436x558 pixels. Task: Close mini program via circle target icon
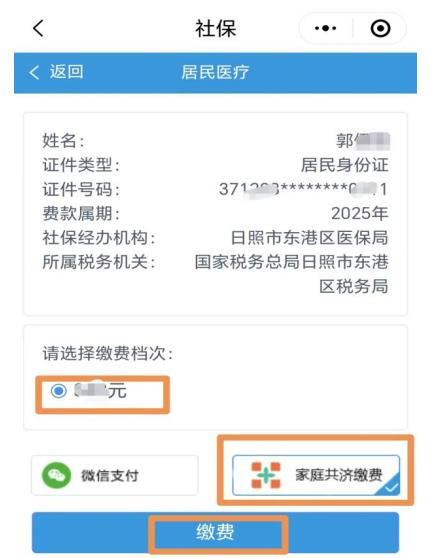point(380,28)
